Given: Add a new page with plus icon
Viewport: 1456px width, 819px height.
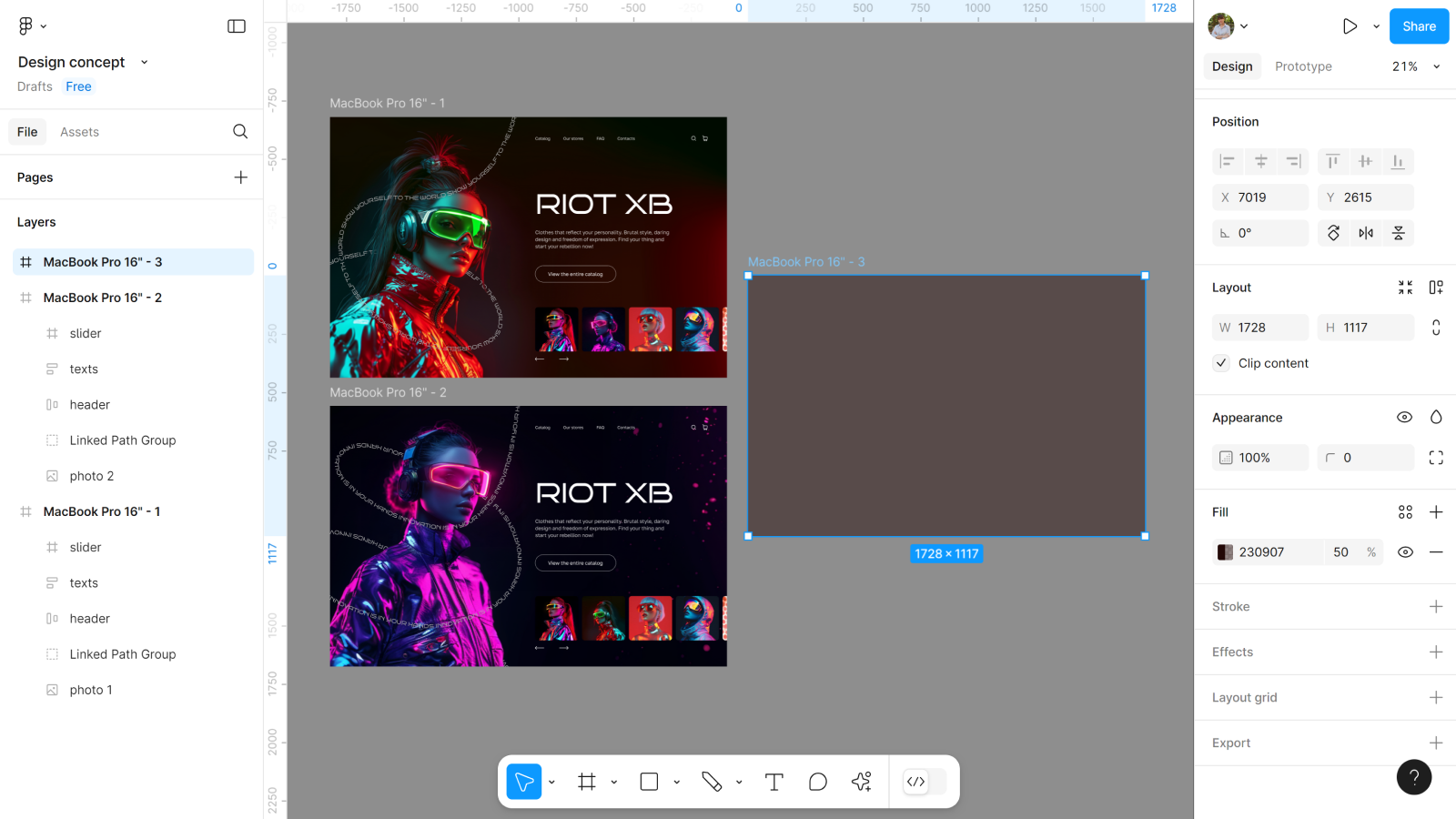Looking at the screenshot, I should pos(240,177).
